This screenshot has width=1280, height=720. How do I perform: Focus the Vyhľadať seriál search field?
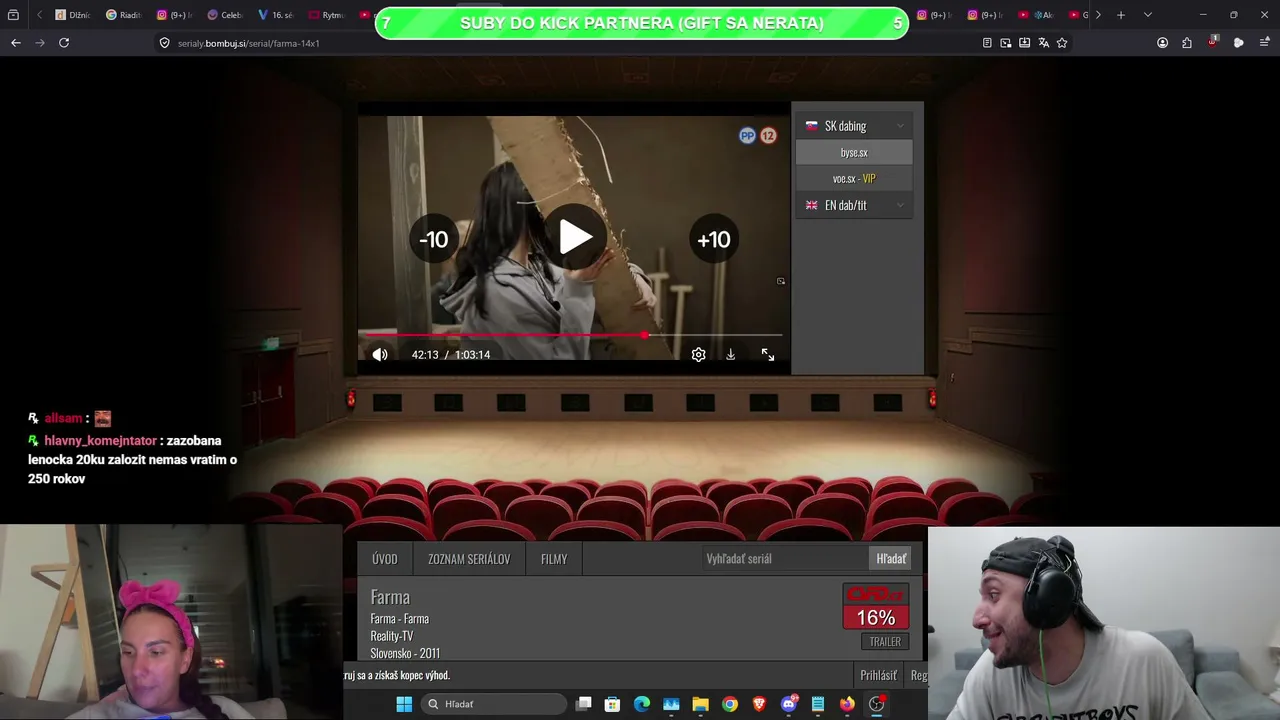(x=784, y=559)
